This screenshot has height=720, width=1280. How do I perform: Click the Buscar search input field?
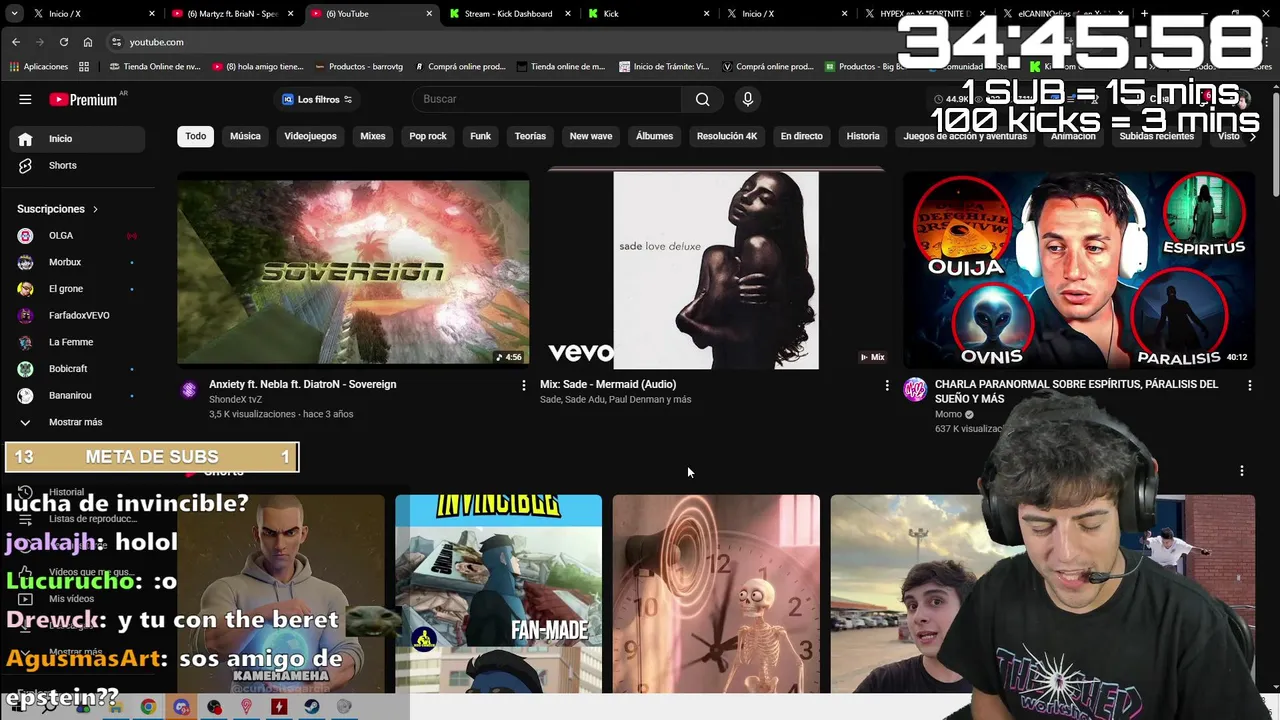(x=546, y=99)
